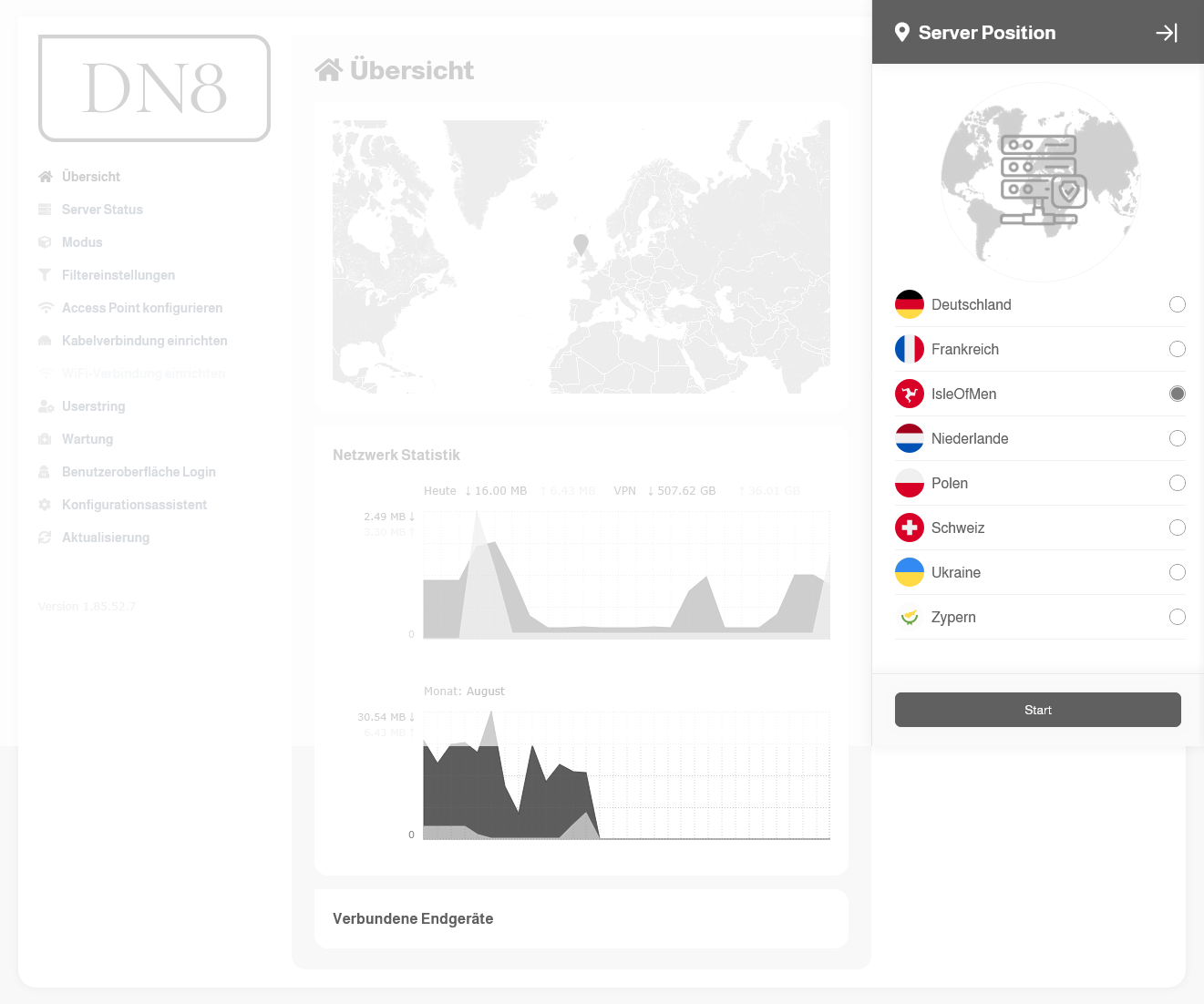Image resolution: width=1204 pixels, height=1004 pixels.
Task: Open the Wartung menu entry
Action: tap(87, 439)
